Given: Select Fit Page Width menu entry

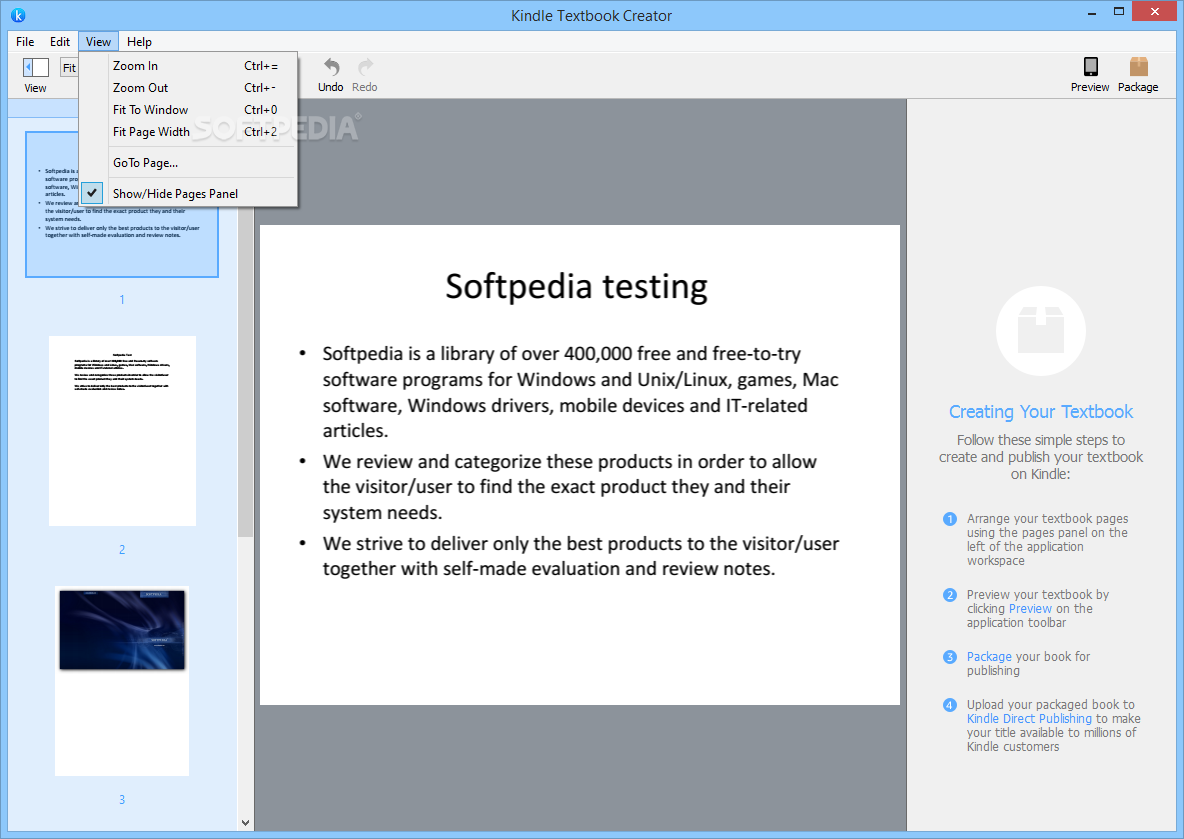Looking at the screenshot, I should [x=188, y=131].
